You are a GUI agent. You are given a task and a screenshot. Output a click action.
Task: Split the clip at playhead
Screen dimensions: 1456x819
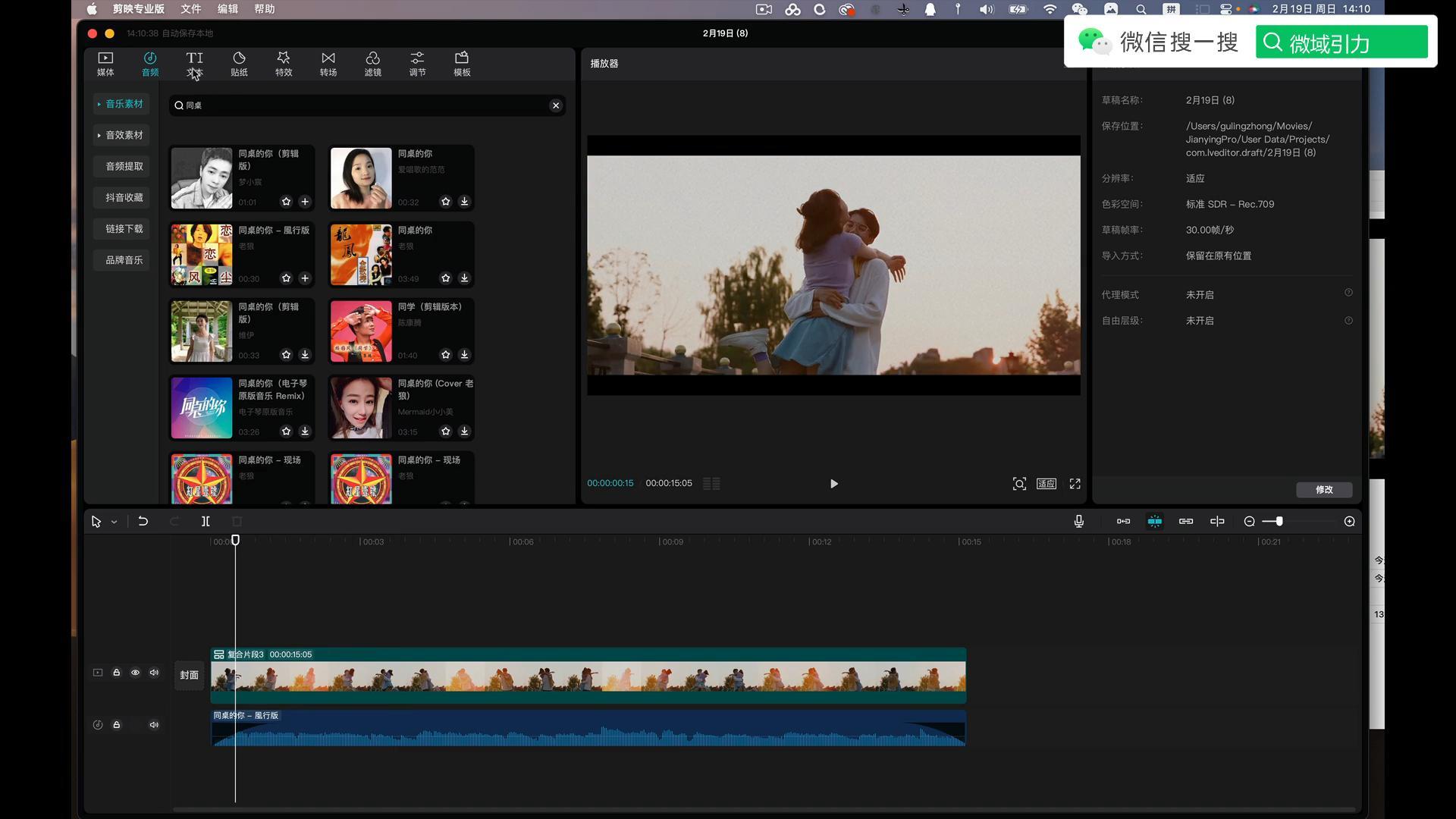[206, 522]
